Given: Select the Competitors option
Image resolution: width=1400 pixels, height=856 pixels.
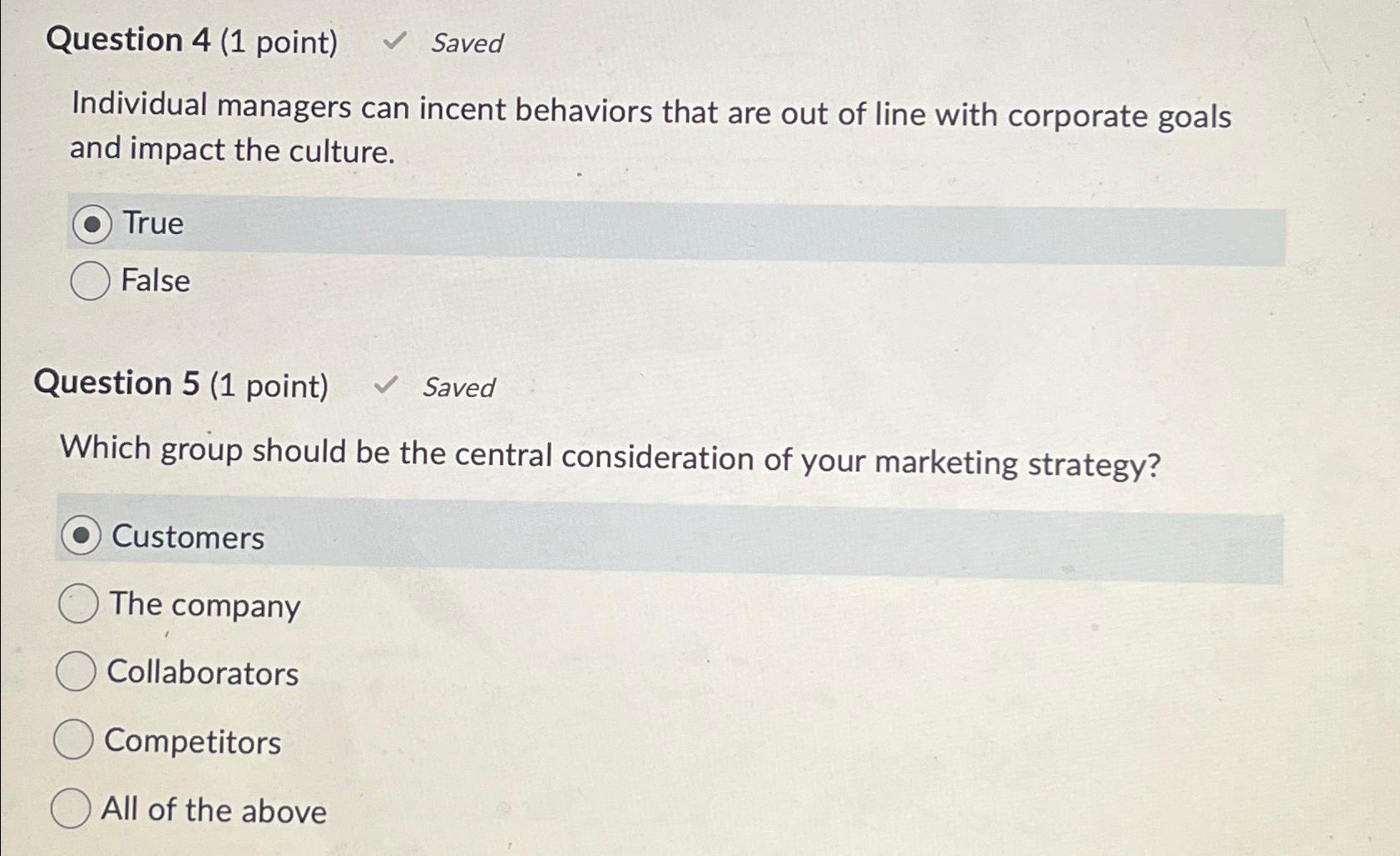Looking at the screenshot, I should (x=75, y=741).
